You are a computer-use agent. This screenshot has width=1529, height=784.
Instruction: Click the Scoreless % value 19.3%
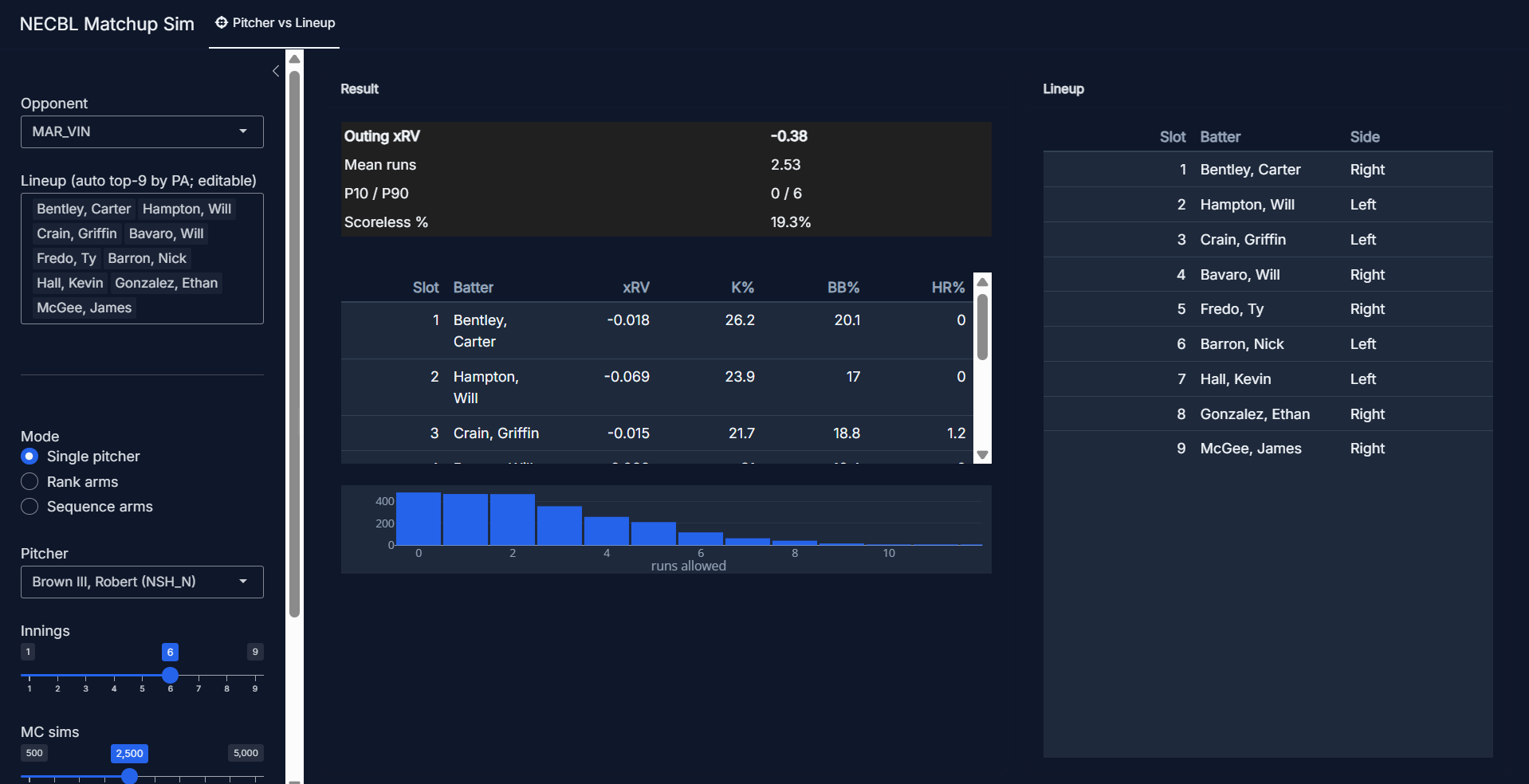tap(790, 222)
